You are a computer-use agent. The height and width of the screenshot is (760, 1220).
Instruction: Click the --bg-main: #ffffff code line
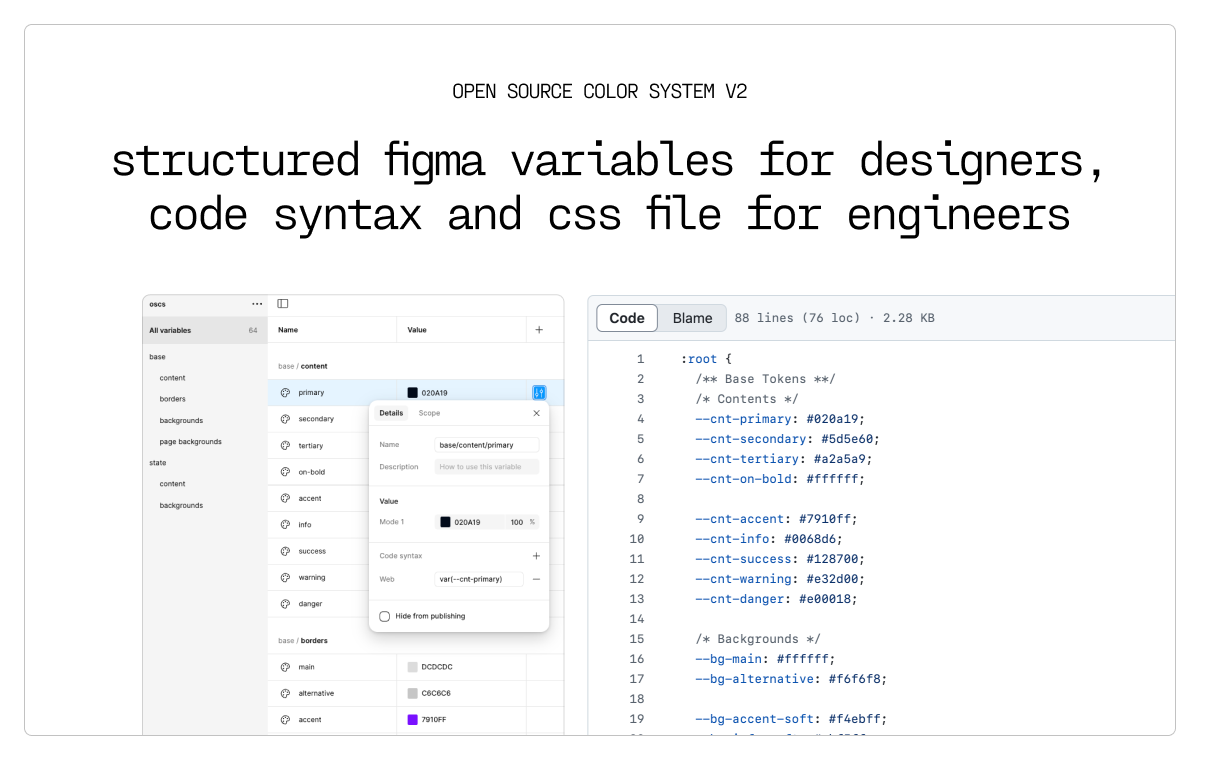tap(765, 659)
